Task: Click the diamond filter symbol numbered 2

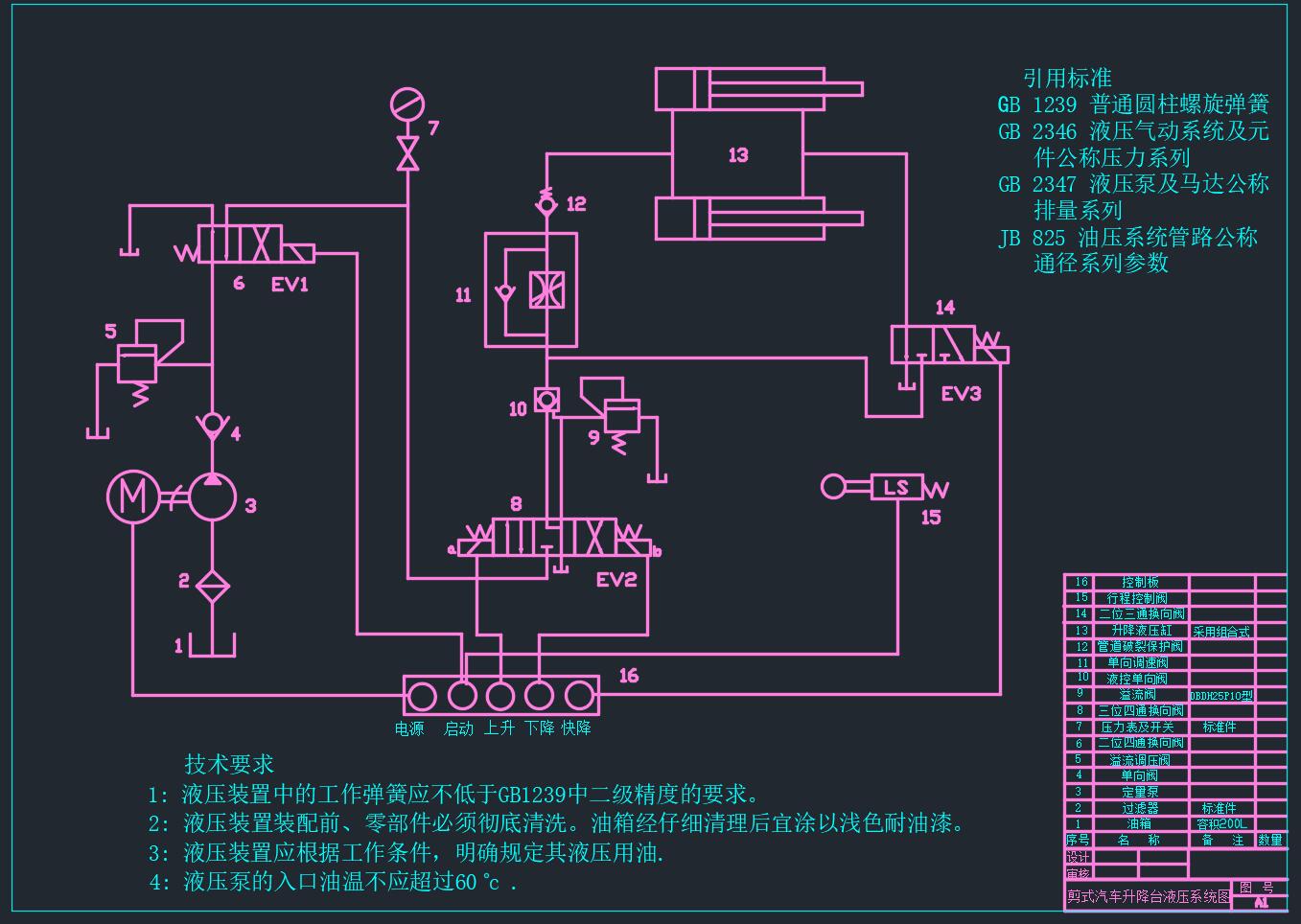Action: point(212,585)
